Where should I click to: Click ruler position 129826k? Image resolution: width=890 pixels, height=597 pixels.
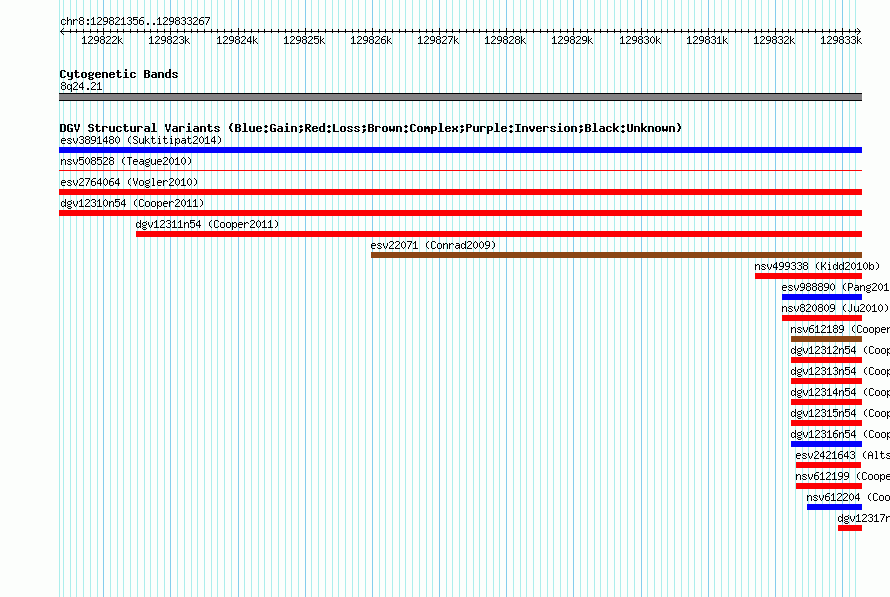tap(371, 40)
